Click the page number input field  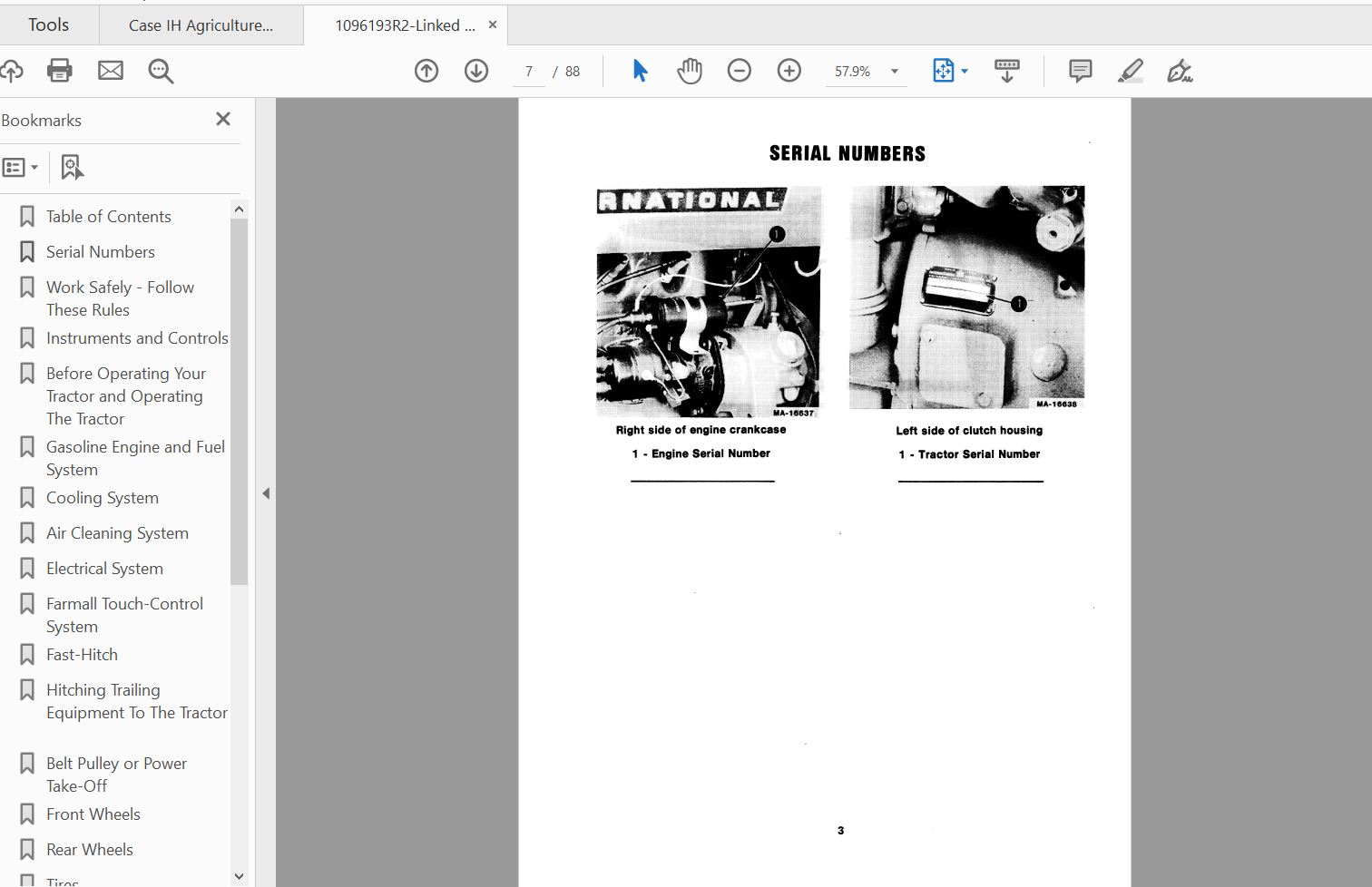529,72
